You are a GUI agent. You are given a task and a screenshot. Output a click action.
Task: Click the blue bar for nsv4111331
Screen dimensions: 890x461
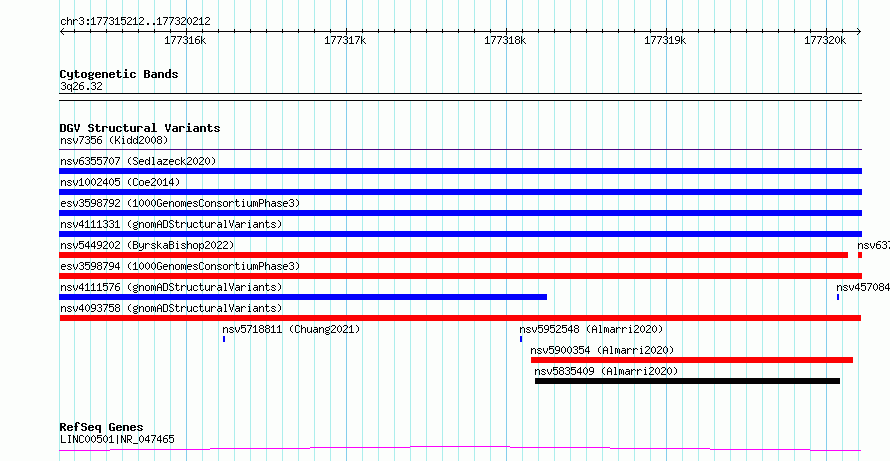click(460, 234)
